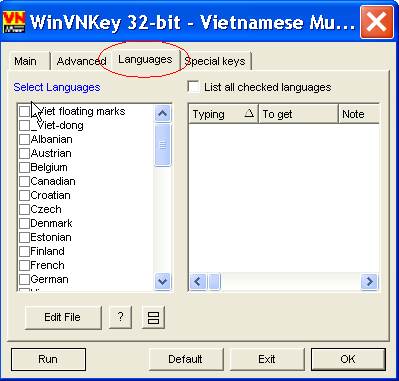Screen dimensions: 399x381
Task: Click the typing table left scroll arrow
Action: click(198, 282)
